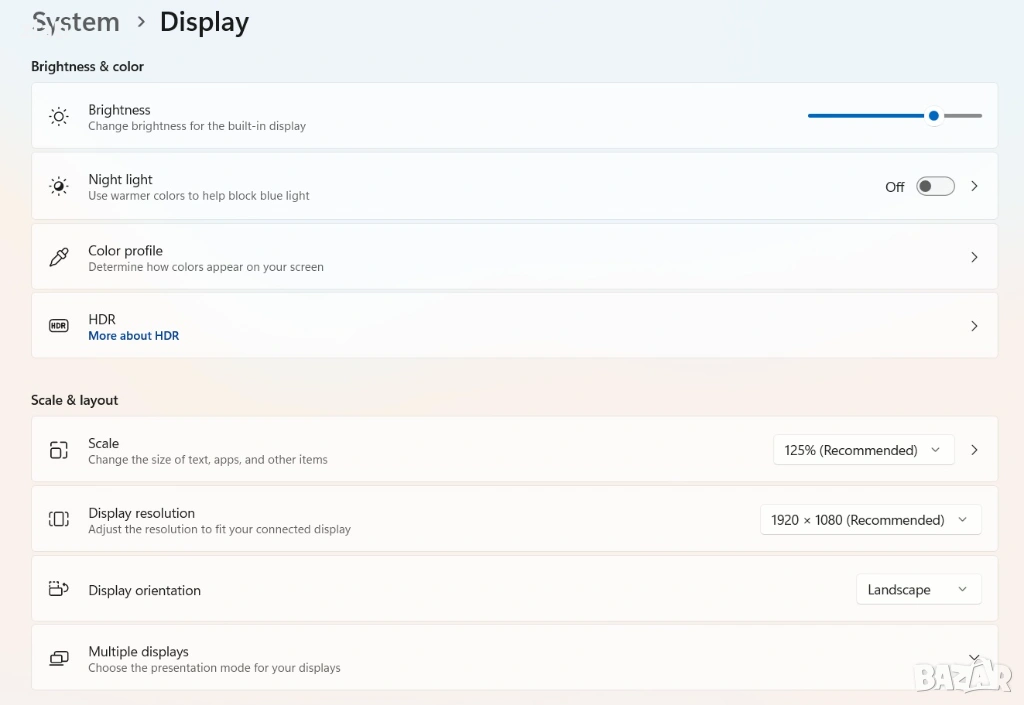Click the Display orientation icon
1024x705 pixels.
pos(59,589)
